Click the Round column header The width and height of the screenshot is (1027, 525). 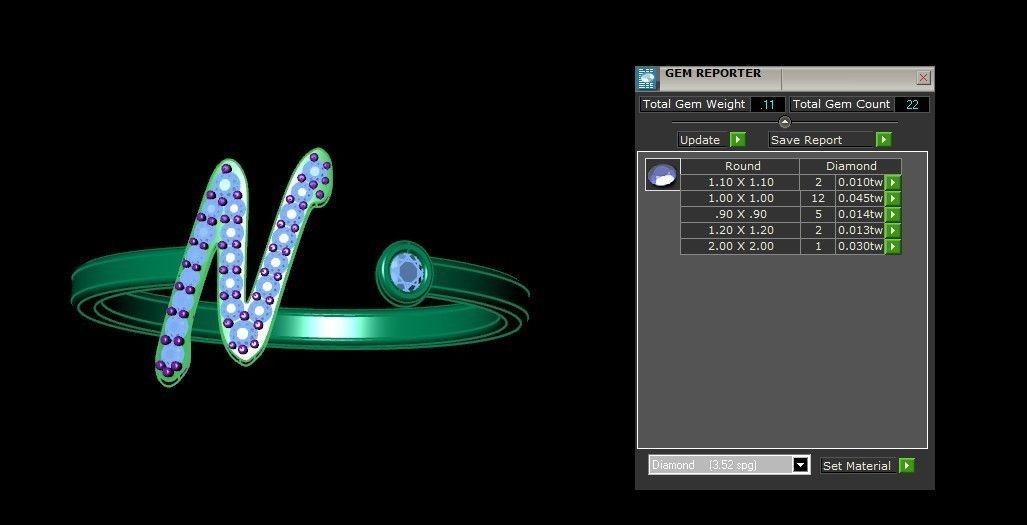[740, 166]
